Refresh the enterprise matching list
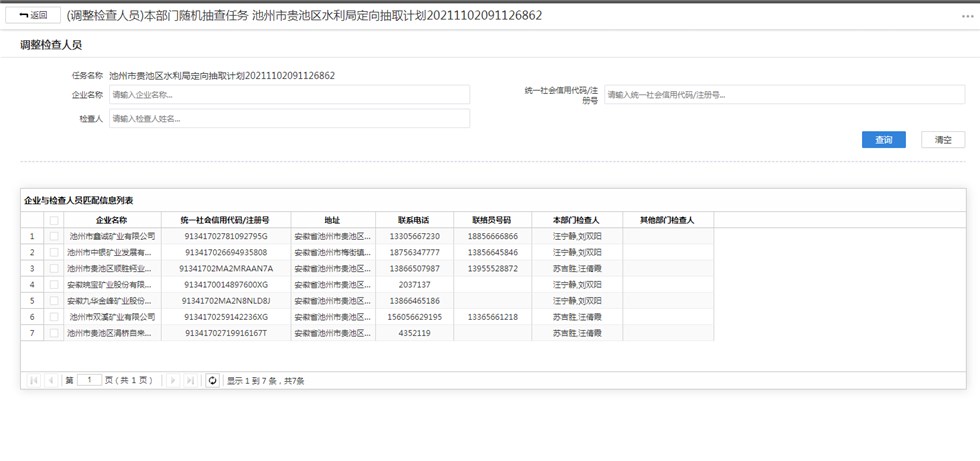The height and width of the screenshot is (461, 980). click(212, 380)
